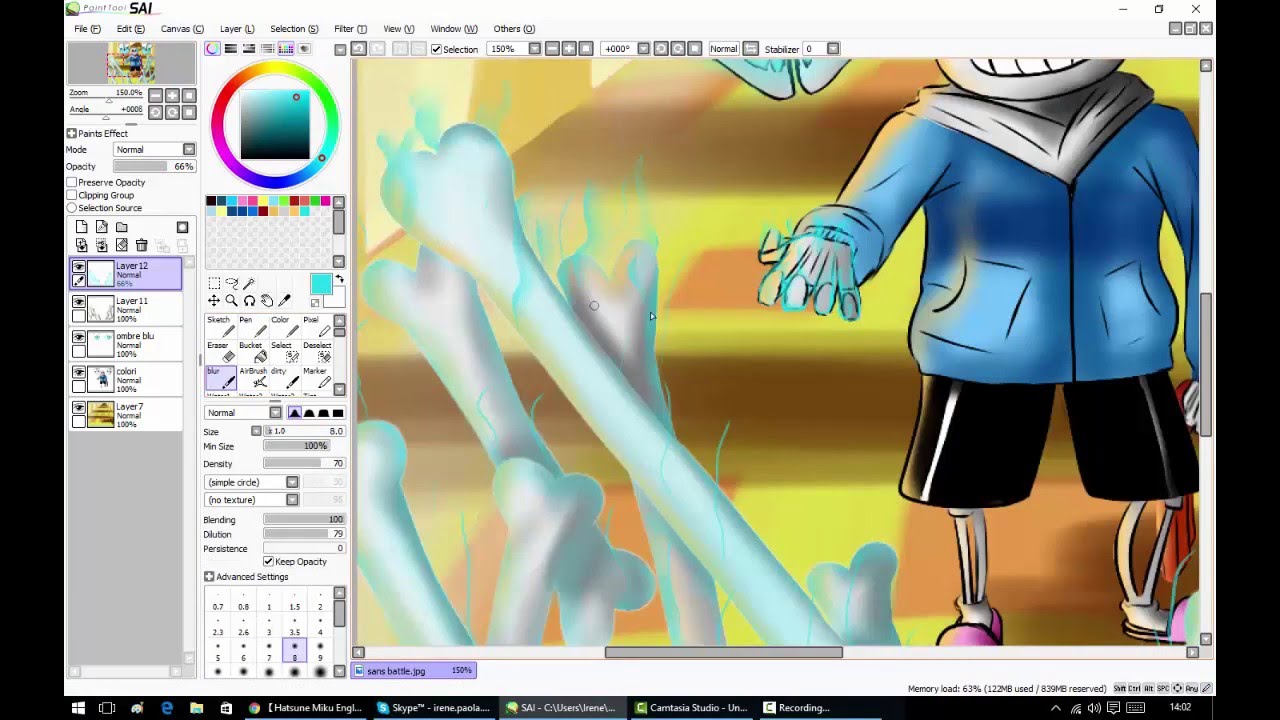Select the Selection Source radio button
The image size is (1280, 720).
coord(72,208)
